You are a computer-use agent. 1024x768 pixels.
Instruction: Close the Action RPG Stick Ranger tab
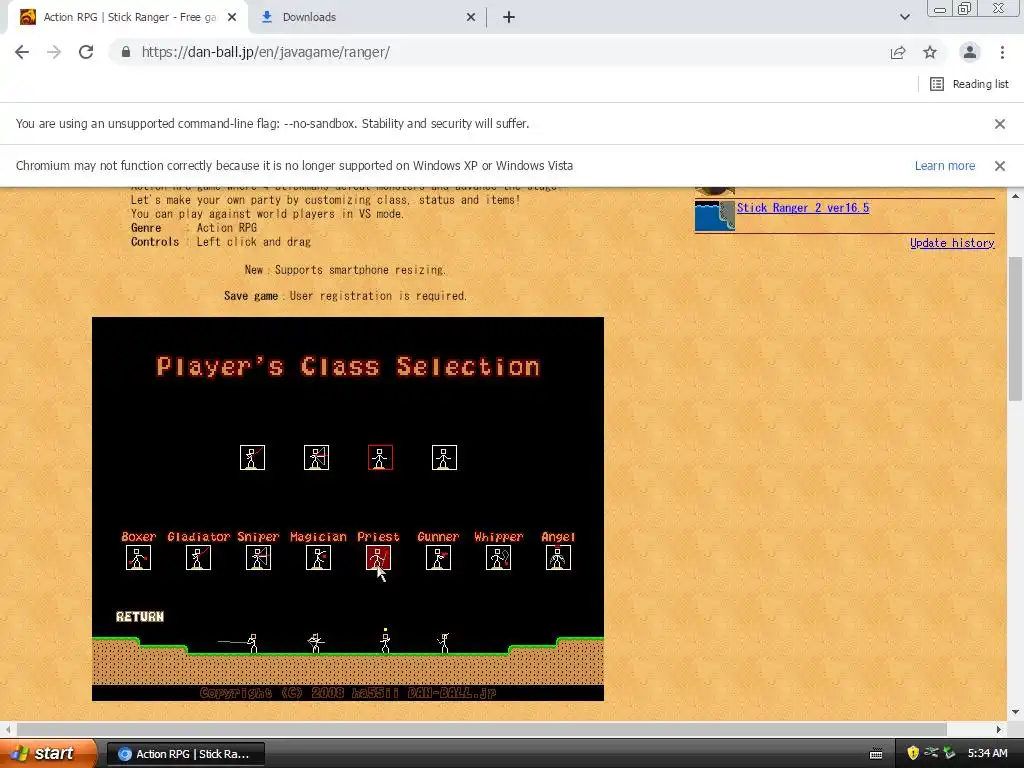coord(232,17)
